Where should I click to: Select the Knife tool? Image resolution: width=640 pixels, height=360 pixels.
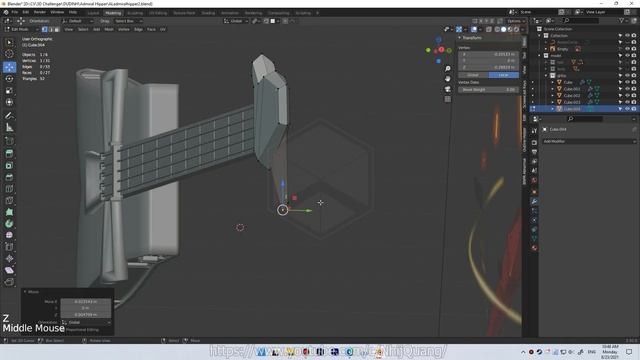click(9, 200)
